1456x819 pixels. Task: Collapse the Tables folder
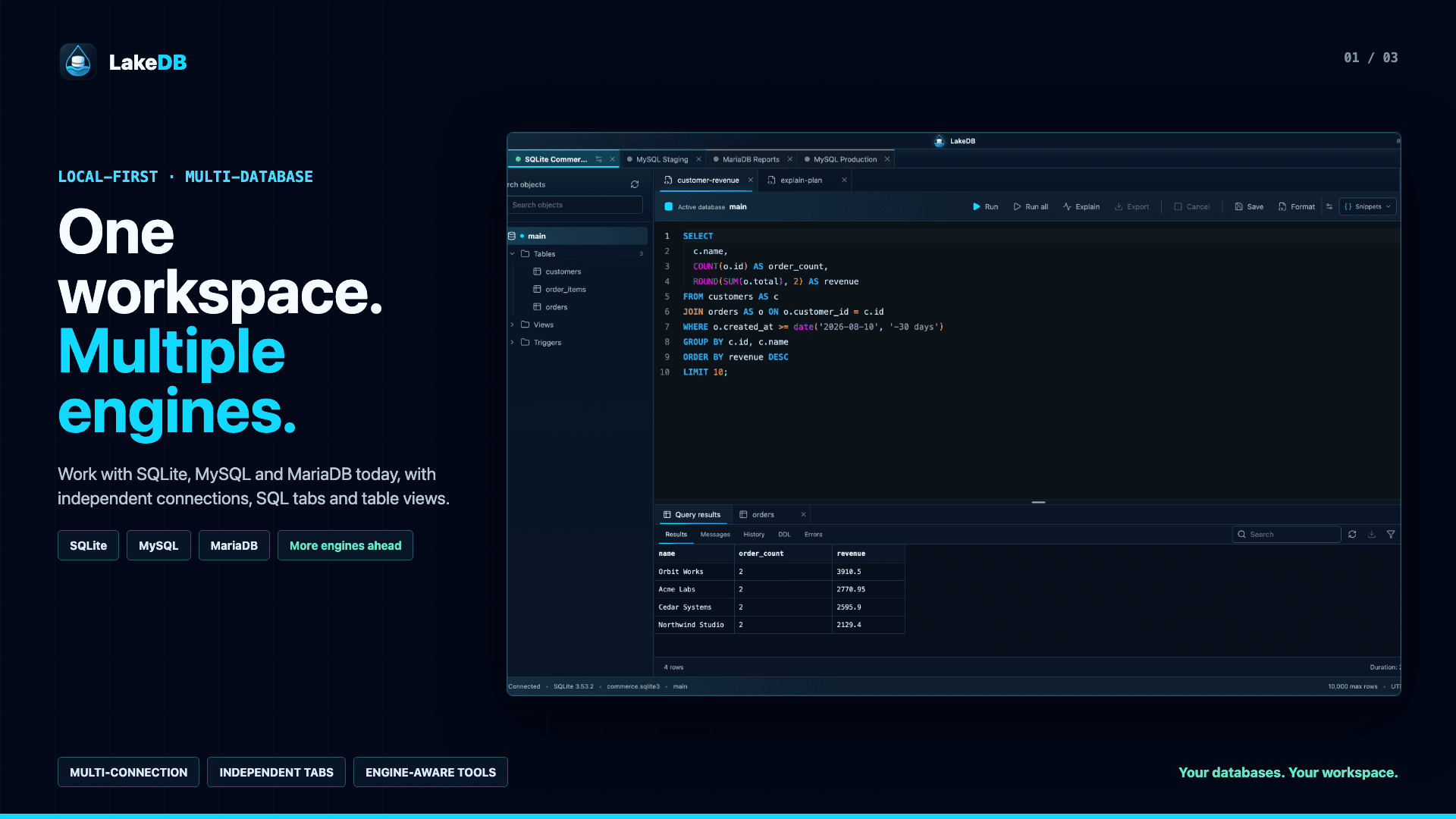512,254
